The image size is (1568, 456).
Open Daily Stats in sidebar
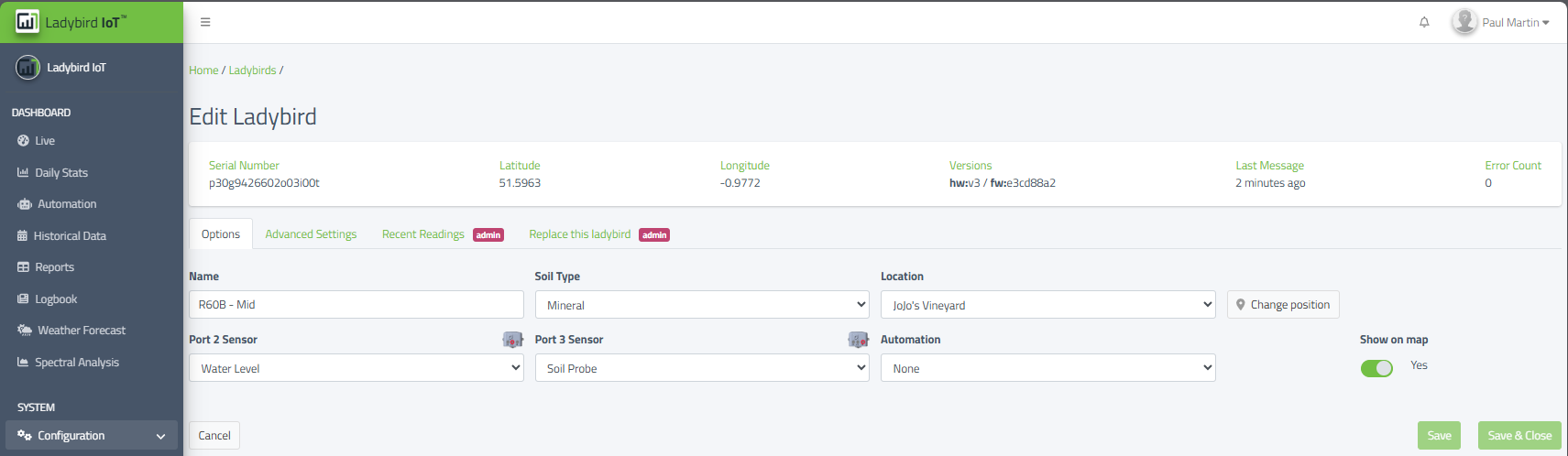point(60,173)
